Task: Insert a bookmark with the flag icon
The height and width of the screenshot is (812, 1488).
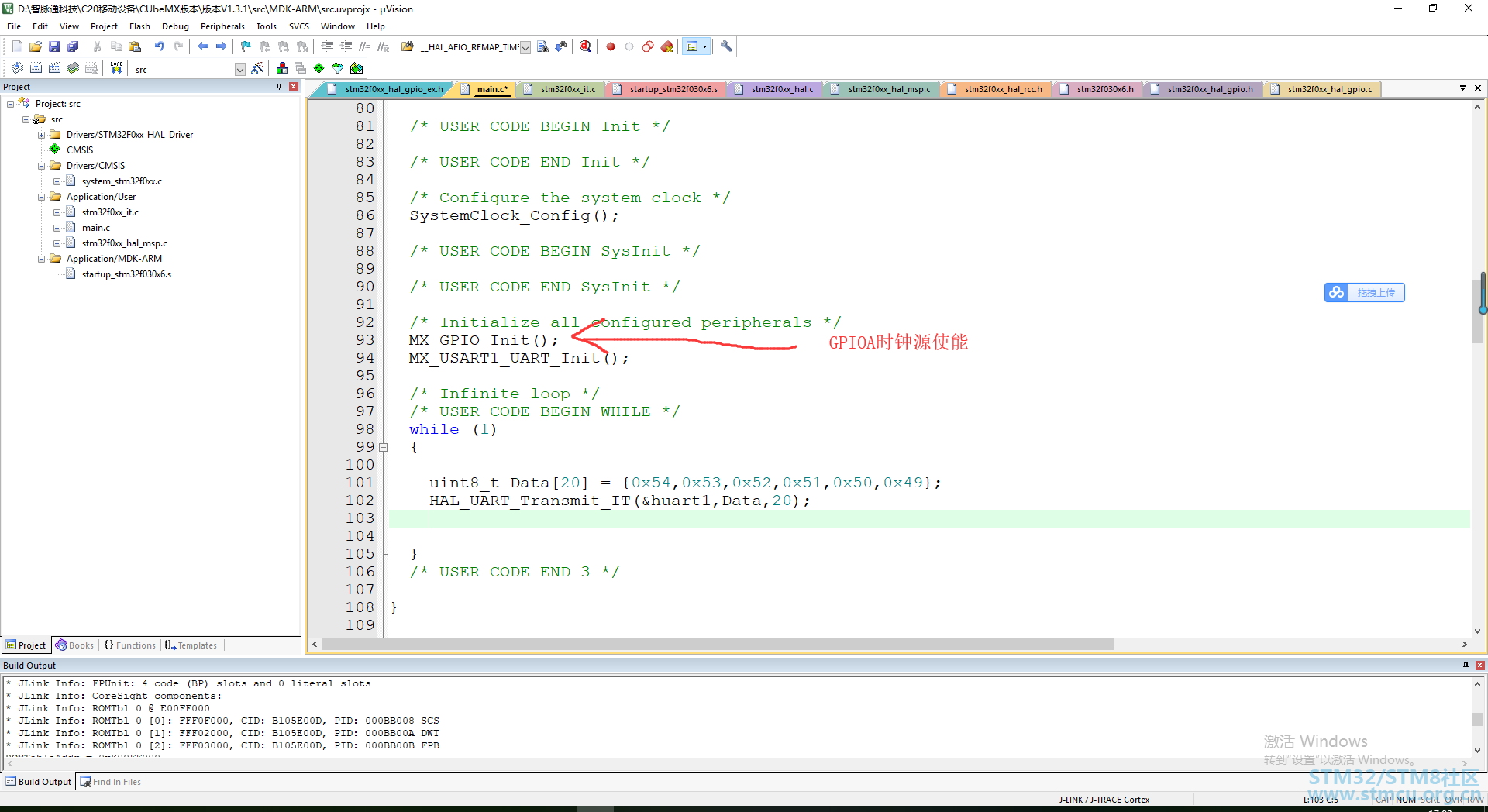Action: (x=246, y=46)
